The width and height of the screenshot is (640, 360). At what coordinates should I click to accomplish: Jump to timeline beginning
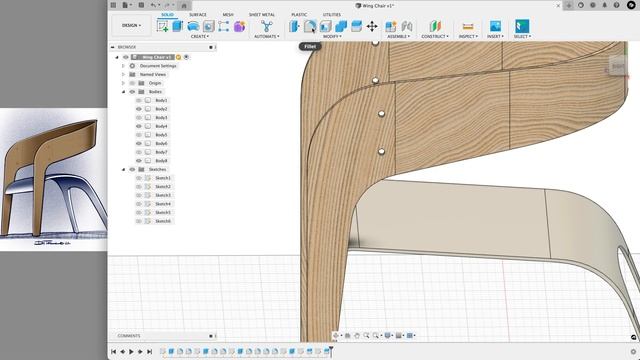pyautogui.click(x=113, y=351)
